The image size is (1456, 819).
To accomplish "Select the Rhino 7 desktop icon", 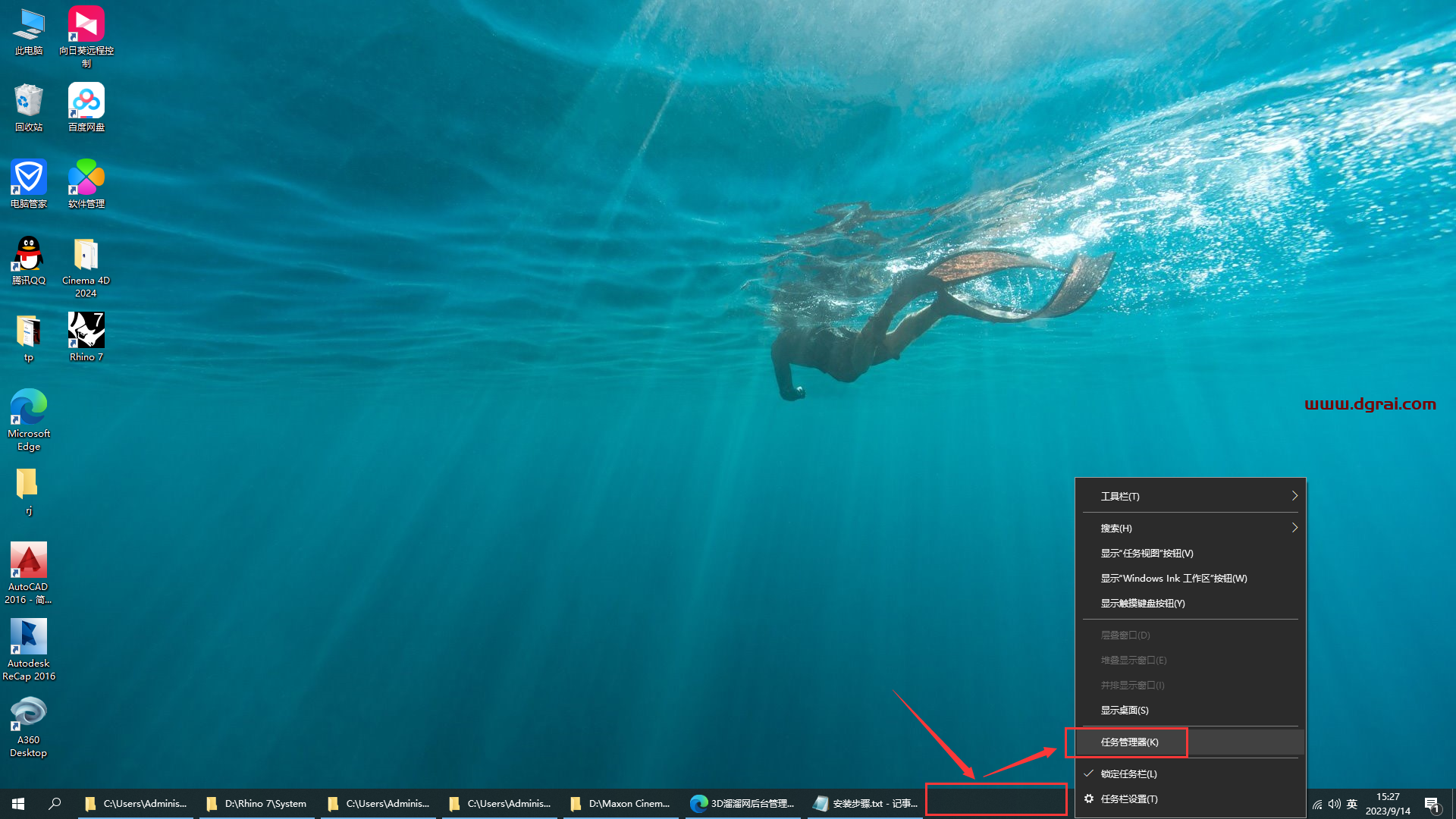I will pyautogui.click(x=86, y=337).
